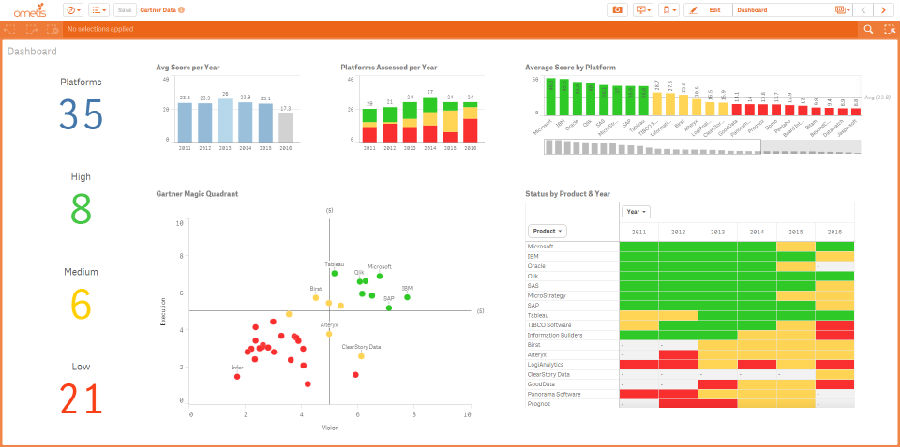Open the stories dropdown
This screenshot has height=447, width=900.
pos(643,10)
